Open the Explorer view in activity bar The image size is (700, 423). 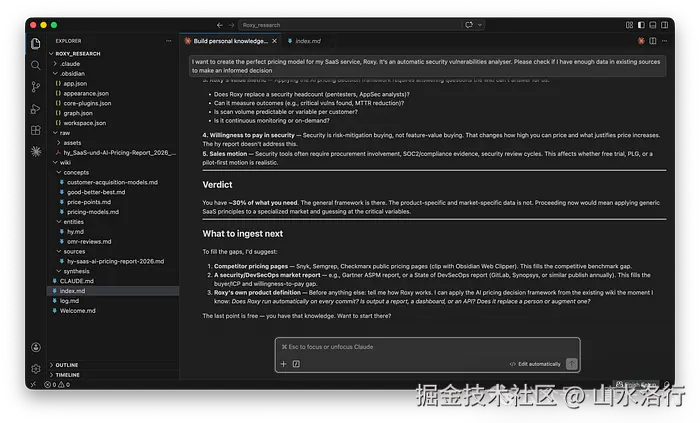click(36, 43)
